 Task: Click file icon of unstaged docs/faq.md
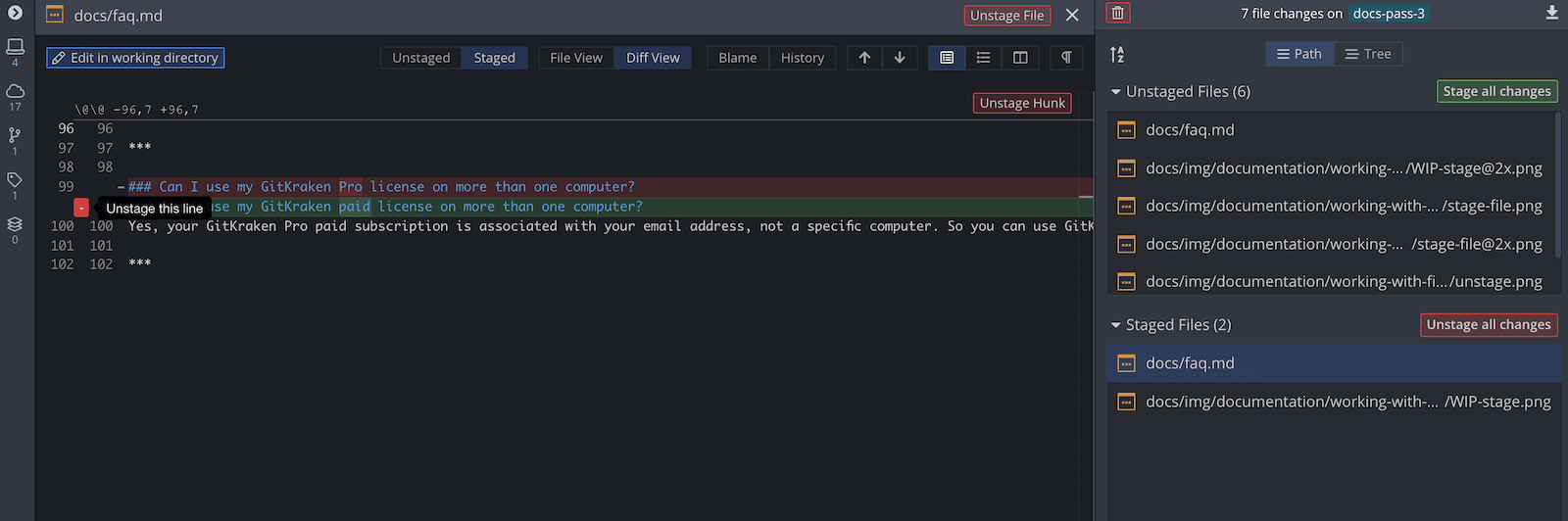coord(1127,130)
